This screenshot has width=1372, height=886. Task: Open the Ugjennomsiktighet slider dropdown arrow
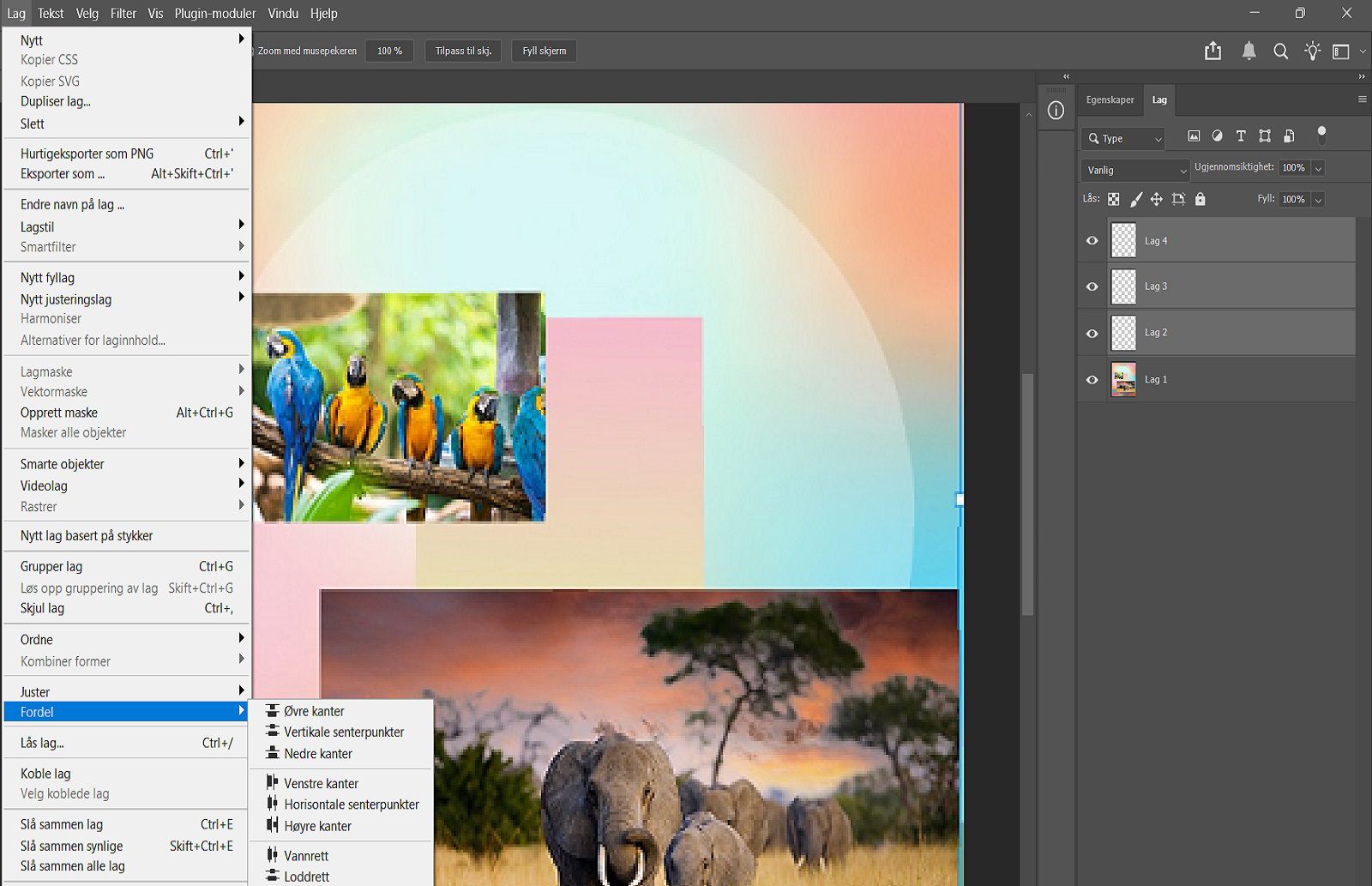pyautogui.click(x=1318, y=168)
